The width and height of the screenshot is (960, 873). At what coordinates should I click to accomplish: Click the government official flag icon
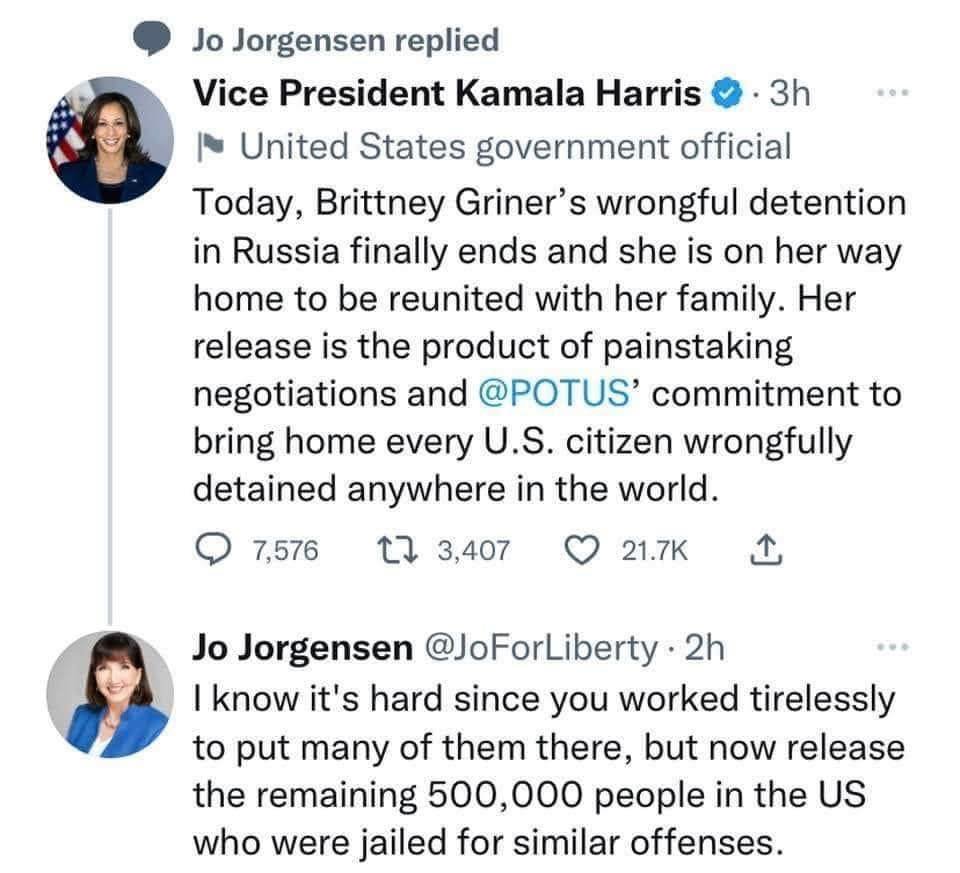click(210, 147)
